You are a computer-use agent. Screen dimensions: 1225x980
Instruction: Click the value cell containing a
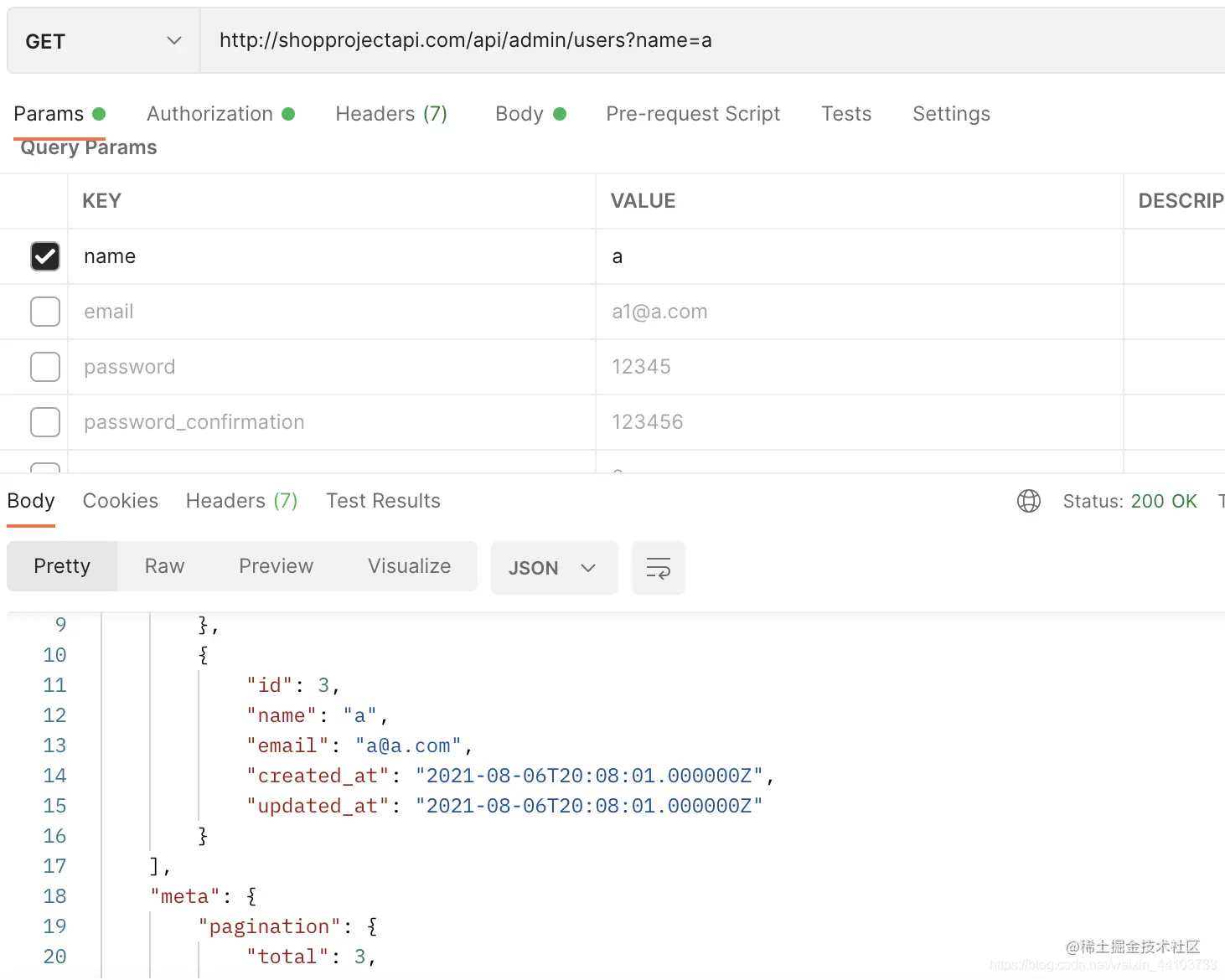click(860, 256)
